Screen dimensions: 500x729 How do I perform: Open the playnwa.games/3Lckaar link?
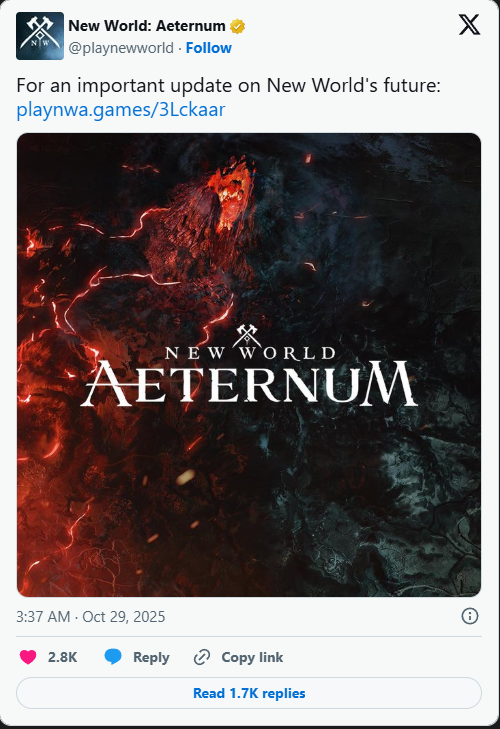coord(120,110)
